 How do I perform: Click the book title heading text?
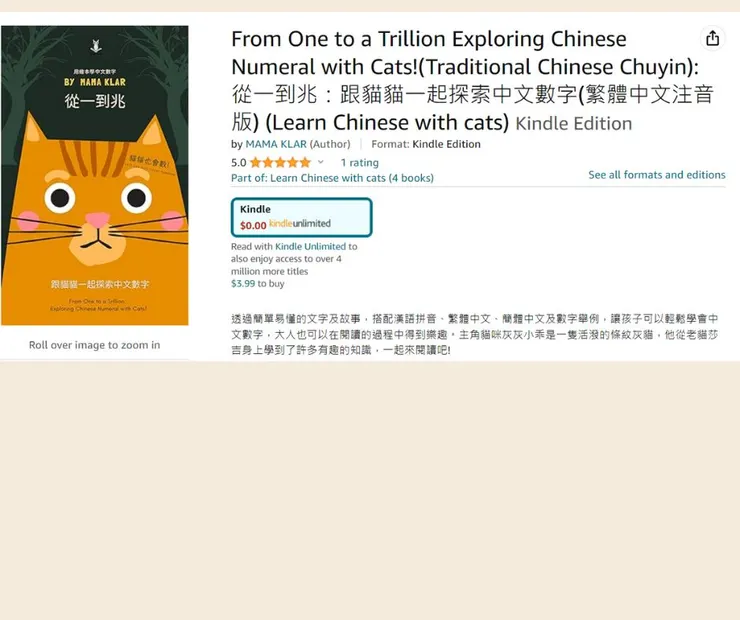[472, 81]
